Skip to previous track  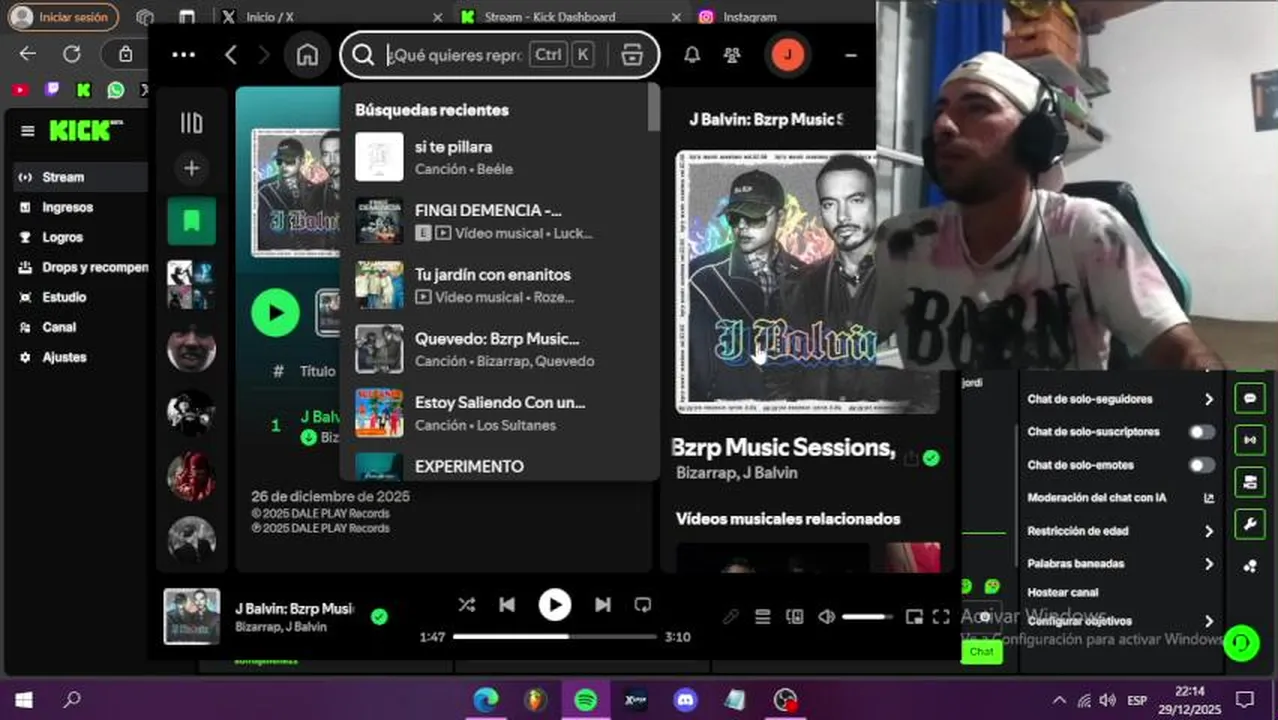click(x=507, y=604)
